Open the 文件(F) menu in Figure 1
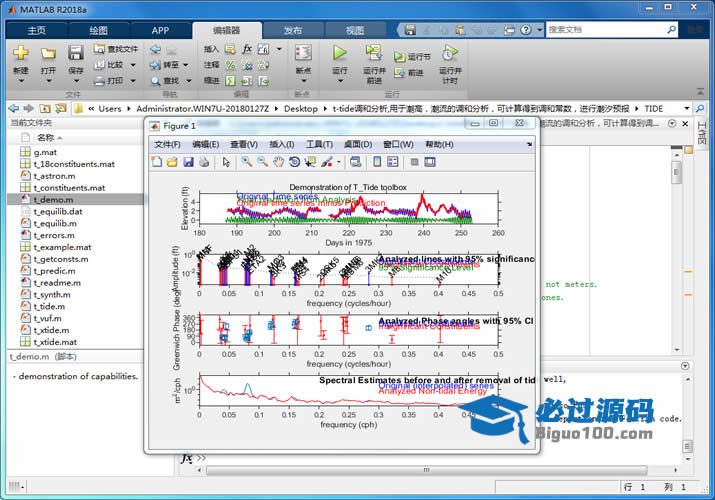This screenshot has height=500, width=715. pos(167,144)
